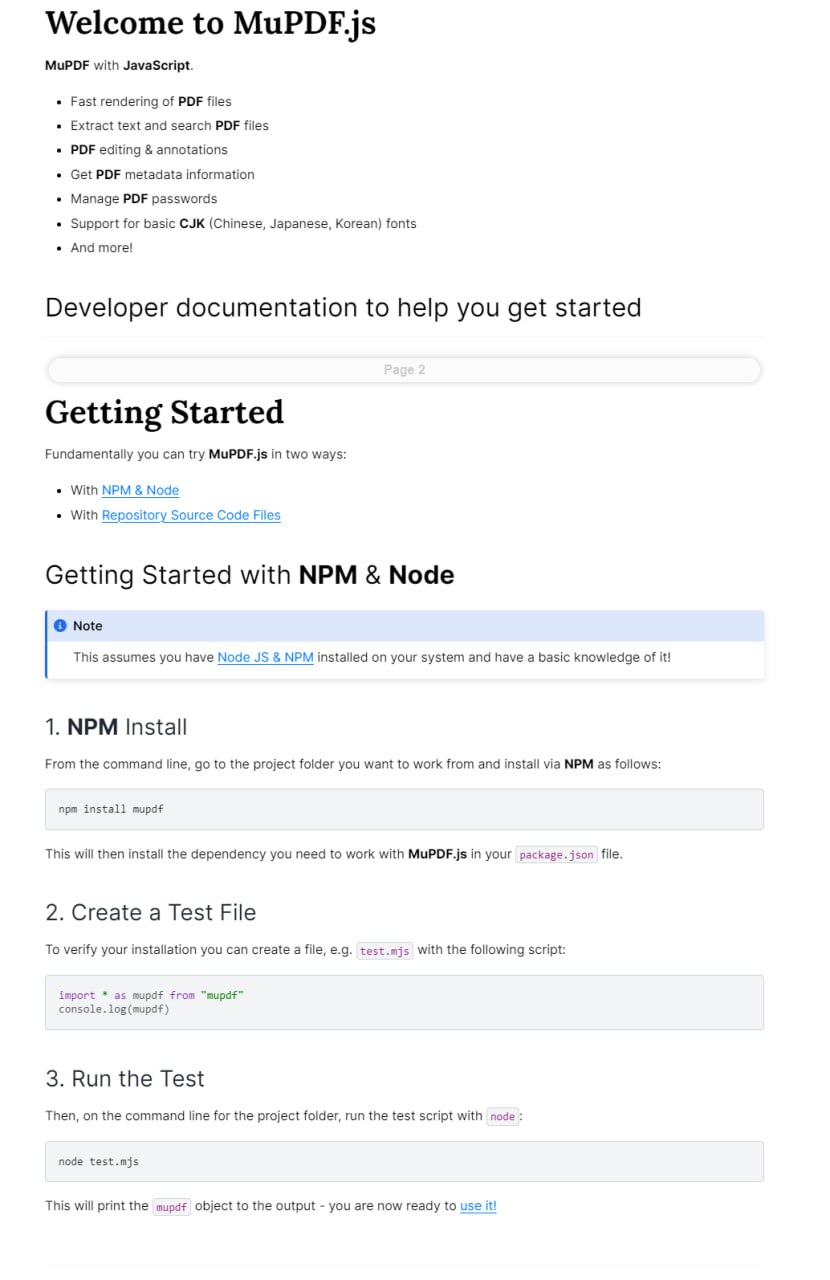Image resolution: width=830 pixels, height=1280 pixels.
Task: Click the 'Welcome to MuPDF.js' heading
Action: [211, 23]
